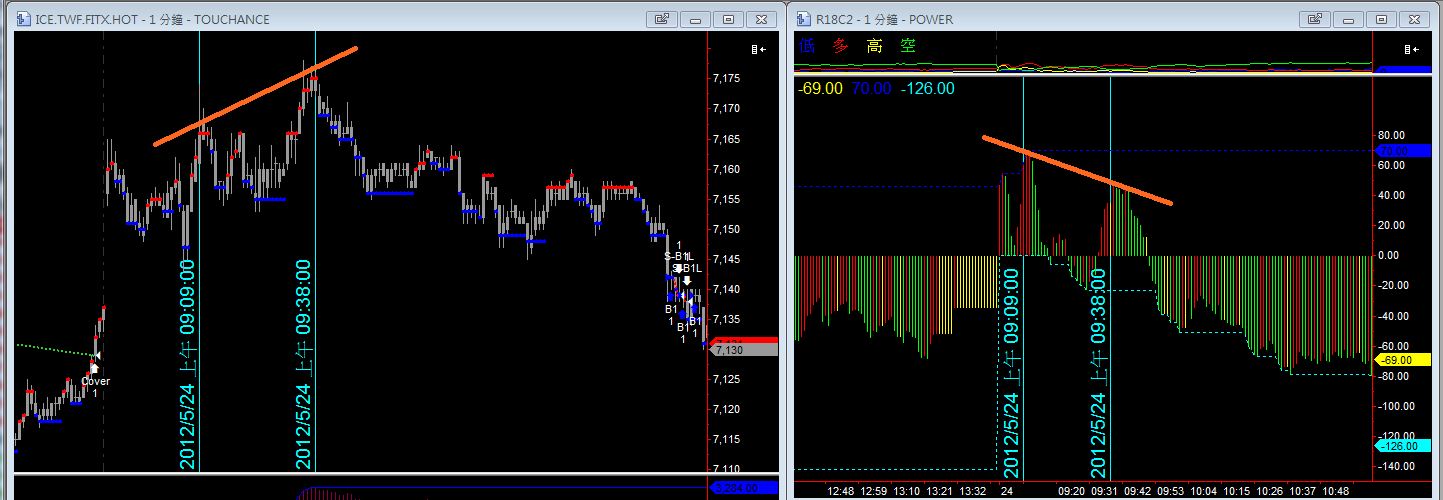Screen dimensions: 1443x500
Task: Maximize the R18C2 POWER window
Action: click(1381, 19)
